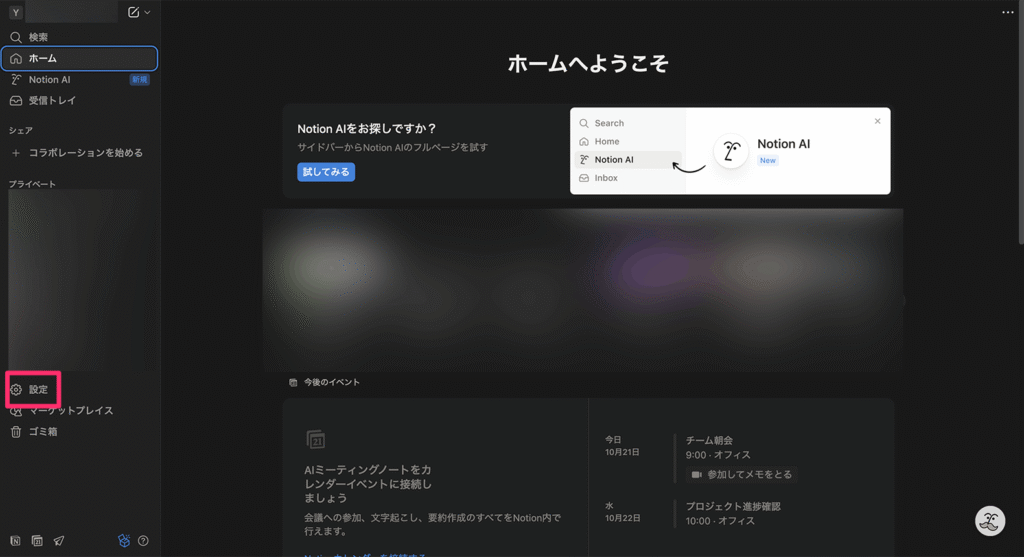
Task: Dismiss the Notion AI banner with X
Action: (877, 121)
